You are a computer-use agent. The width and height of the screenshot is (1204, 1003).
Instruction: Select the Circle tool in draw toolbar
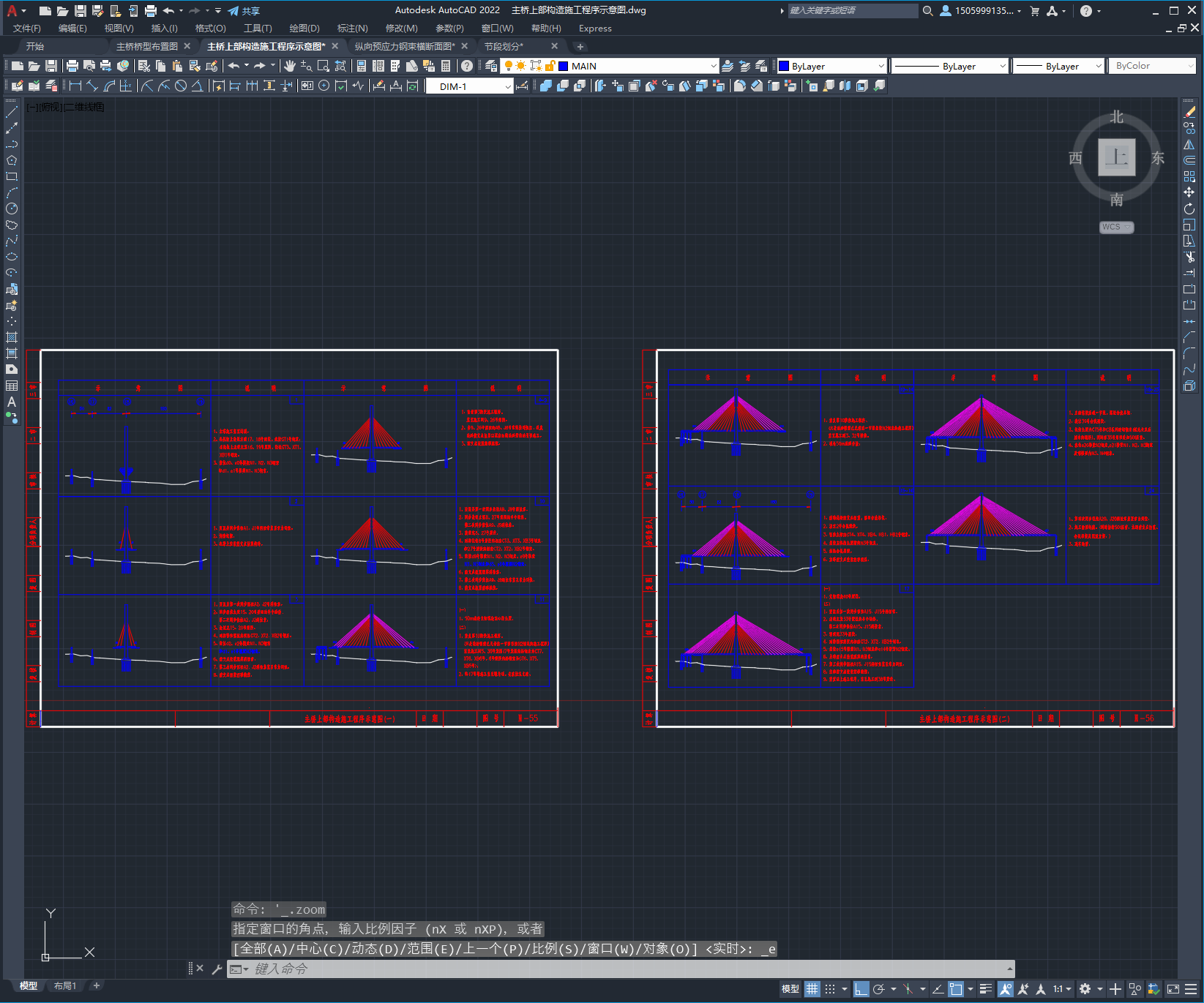[x=12, y=209]
